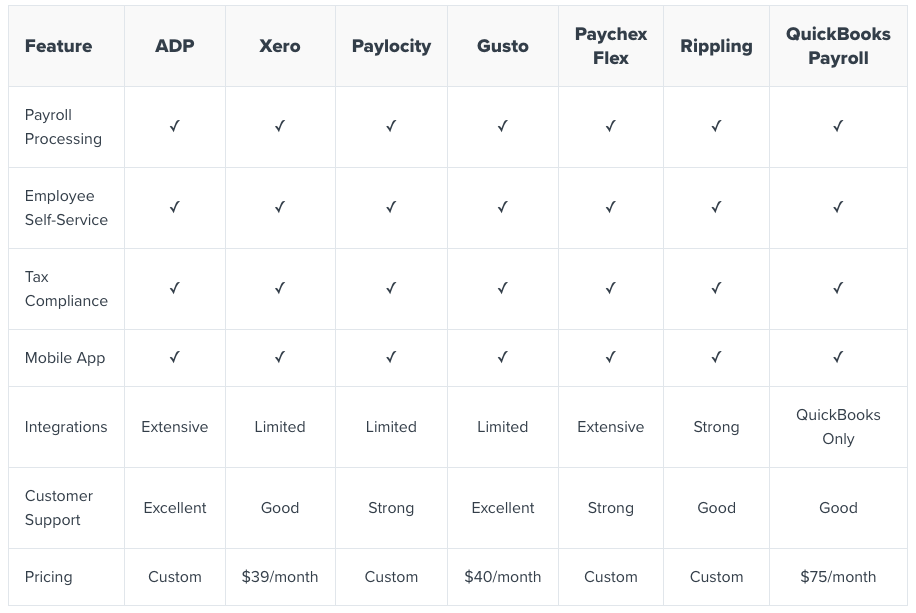Screen dimensions: 916x613
Task: Click the ADP column header
Action: 175,46
